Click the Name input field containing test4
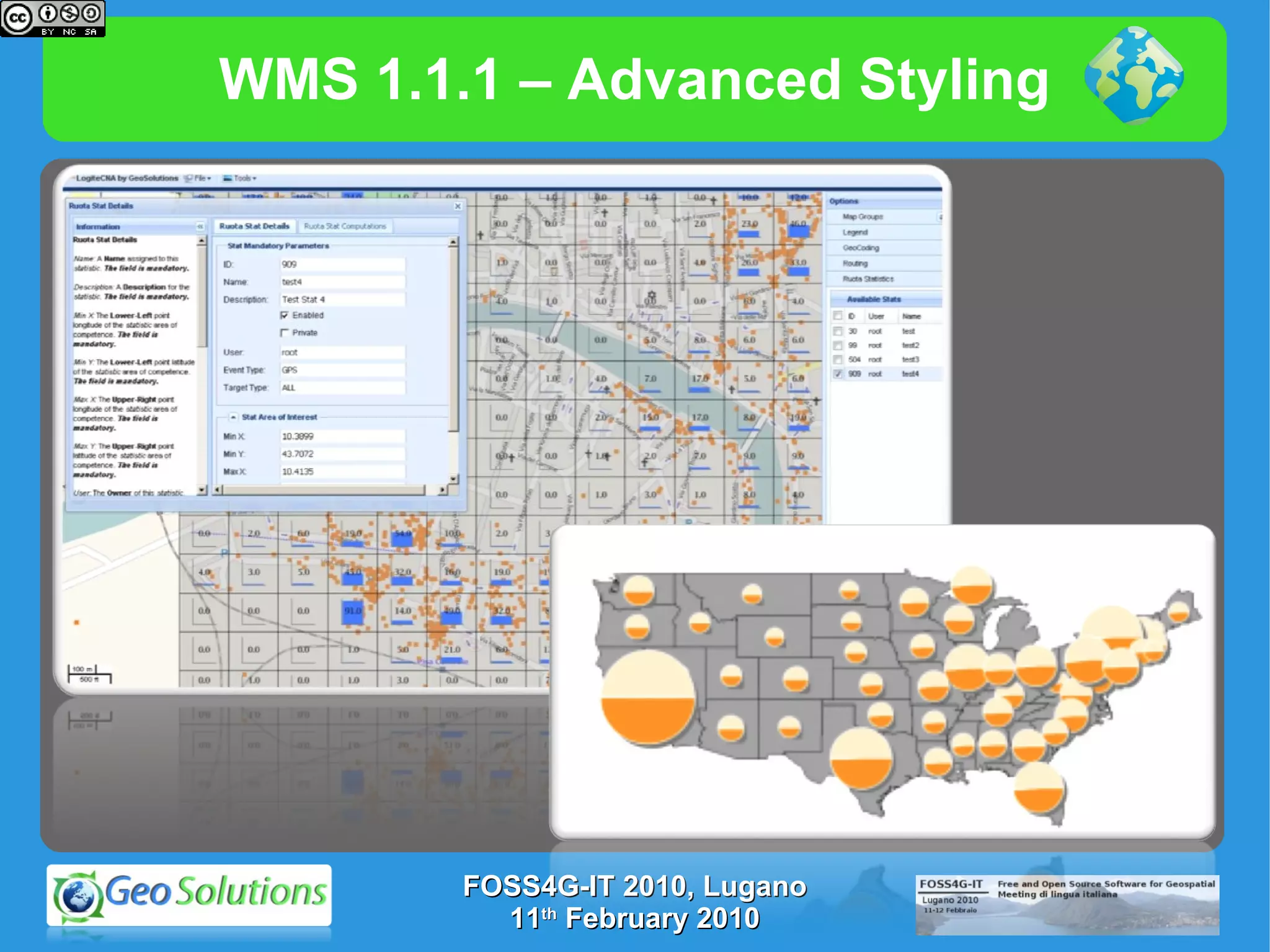Viewport: 1270px width, 952px height. pos(342,282)
